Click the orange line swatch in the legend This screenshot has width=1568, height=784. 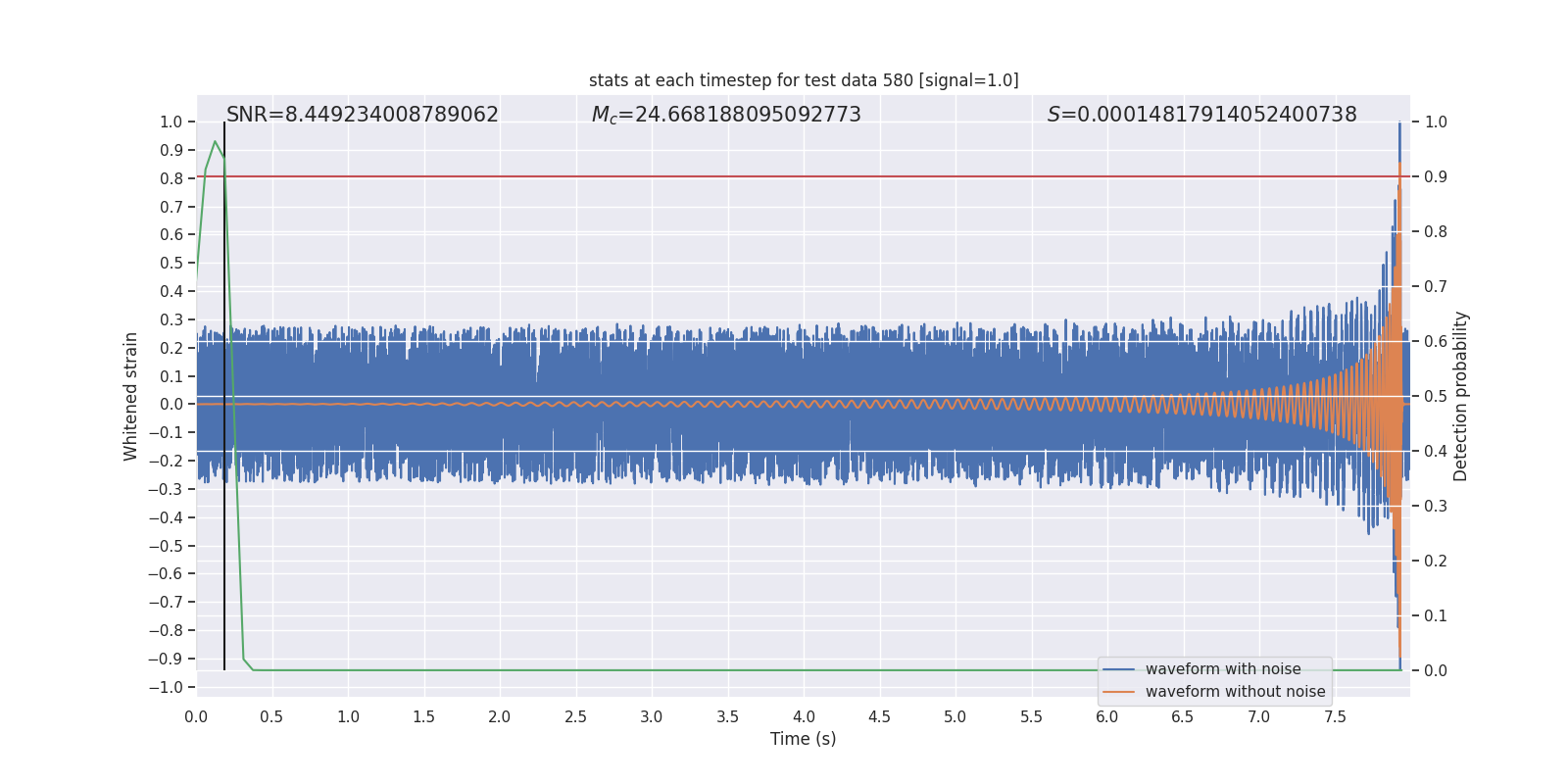tap(1118, 692)
